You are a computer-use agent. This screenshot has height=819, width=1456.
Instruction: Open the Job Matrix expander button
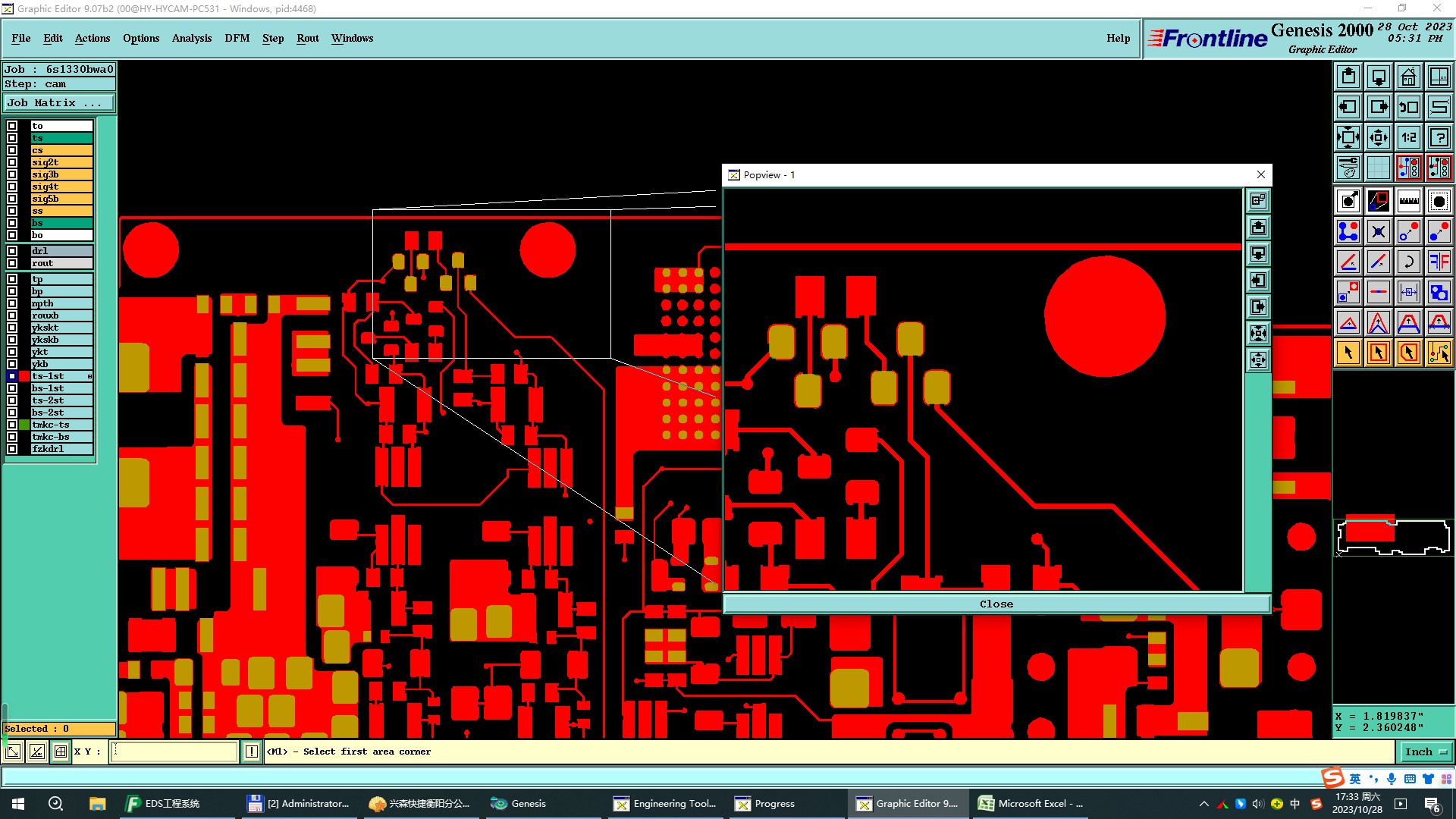click(59, 103)
